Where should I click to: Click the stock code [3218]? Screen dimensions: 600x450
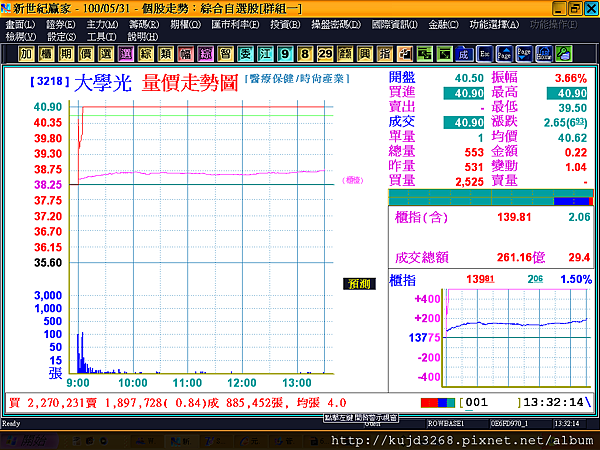tap(50, 82)
